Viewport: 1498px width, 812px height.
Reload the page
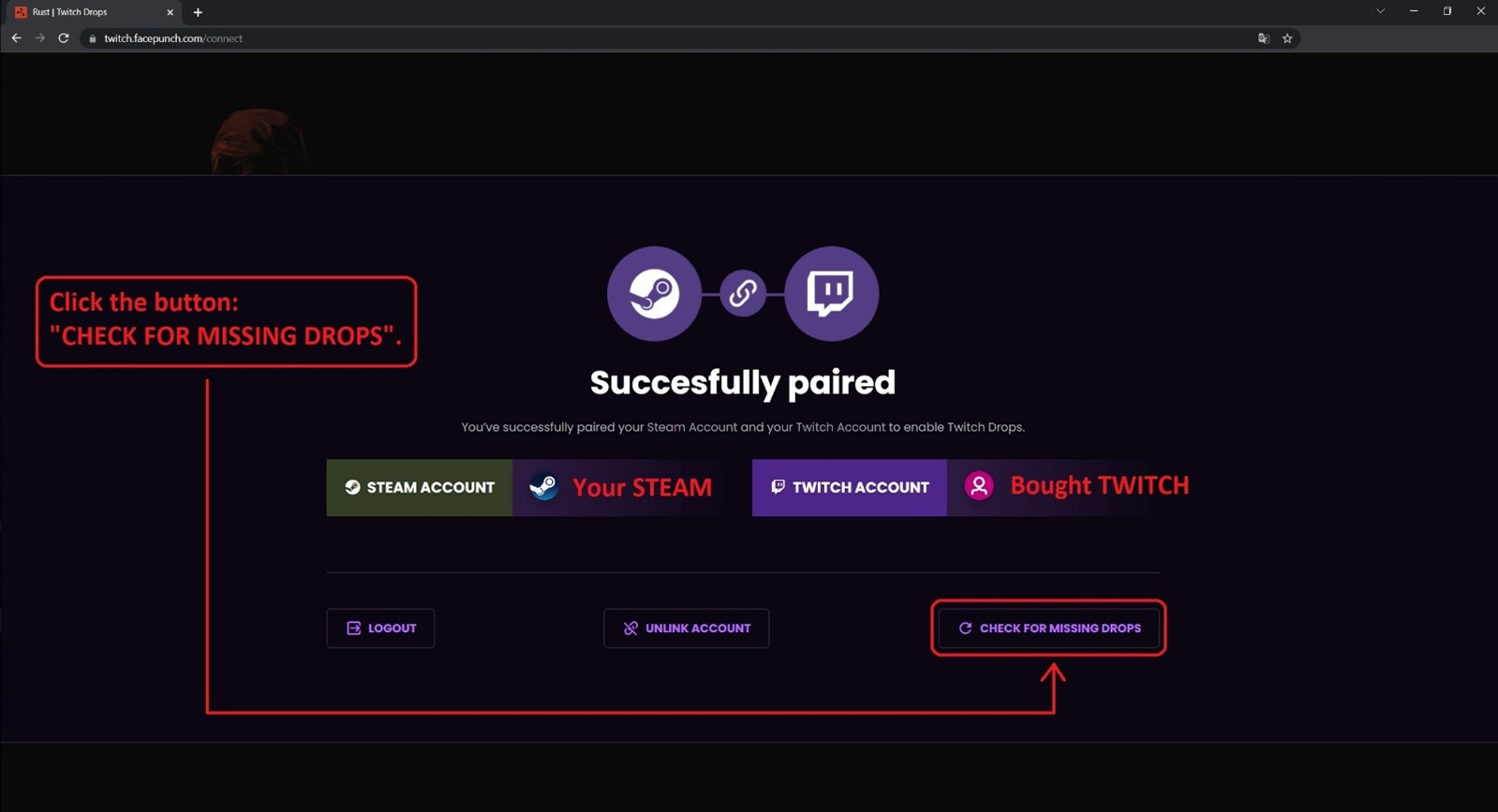coord(64,38)
